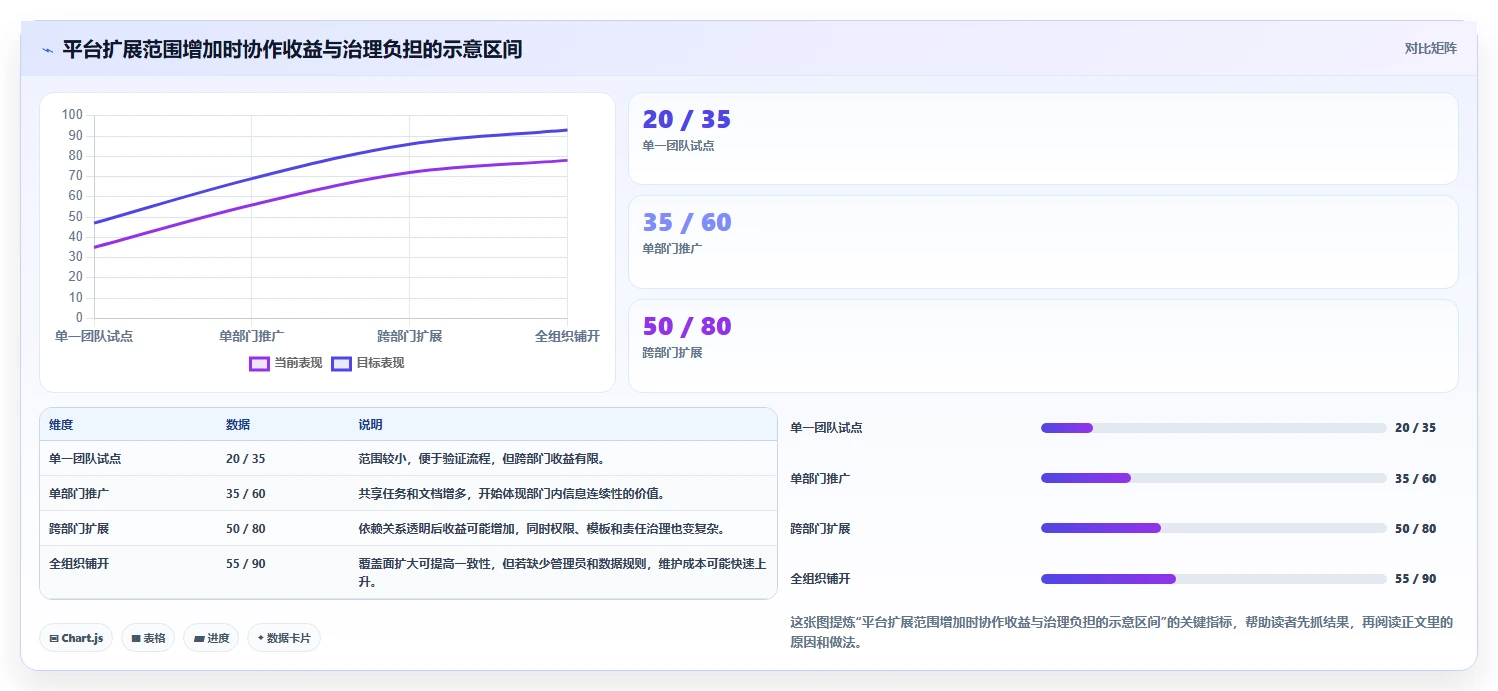Click the 数据 table column header
This screenshot has height=691, width=1498.
coord(238,425)
